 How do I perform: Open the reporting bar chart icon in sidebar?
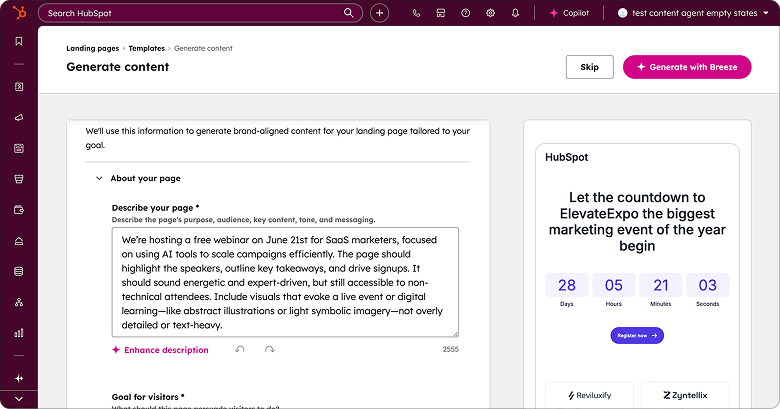(x=19, y=333)
